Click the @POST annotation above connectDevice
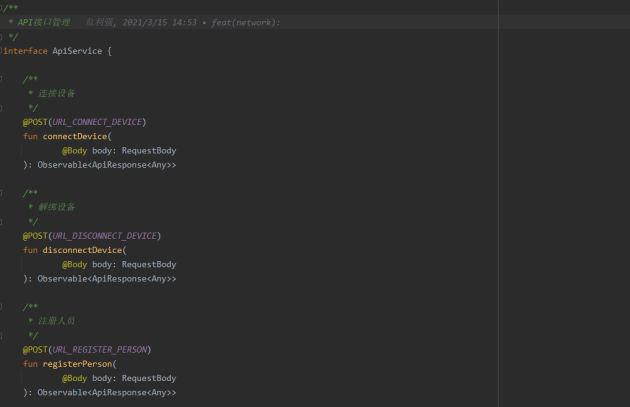Image resolution: width=630 pixels, height=407 pixels. coord(35,122)
